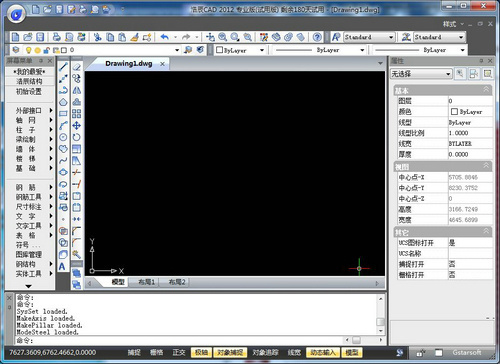Open the ByLayer lineweight dropdown
Viewport: 500px width, 364px height.
pos(463,50)
